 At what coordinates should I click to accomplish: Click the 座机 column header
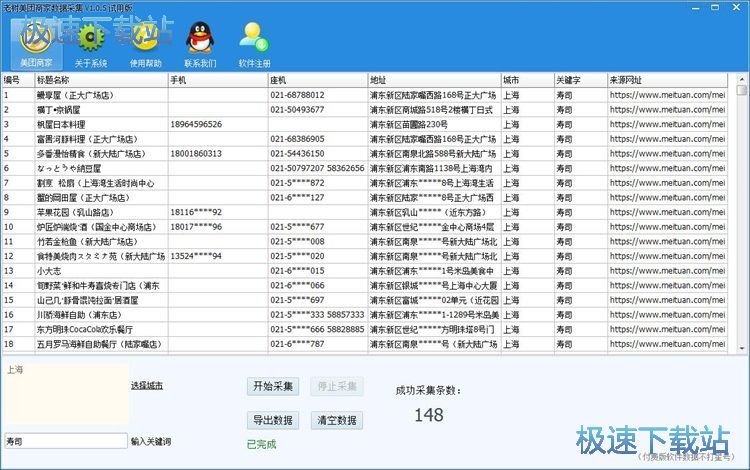318,80
